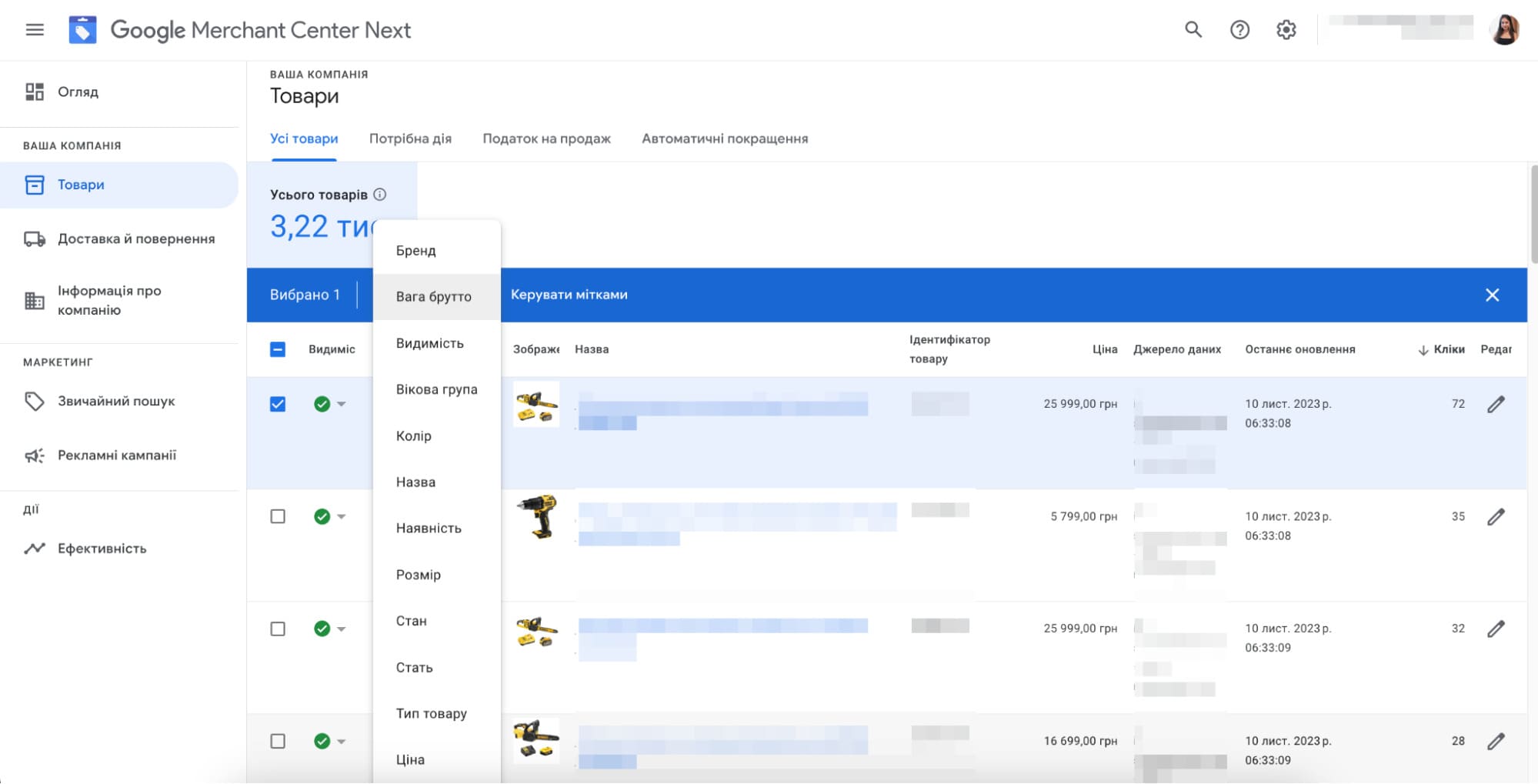
Task: Toggle the select-all checkbox in table header
Action: (x=278, y=350)
